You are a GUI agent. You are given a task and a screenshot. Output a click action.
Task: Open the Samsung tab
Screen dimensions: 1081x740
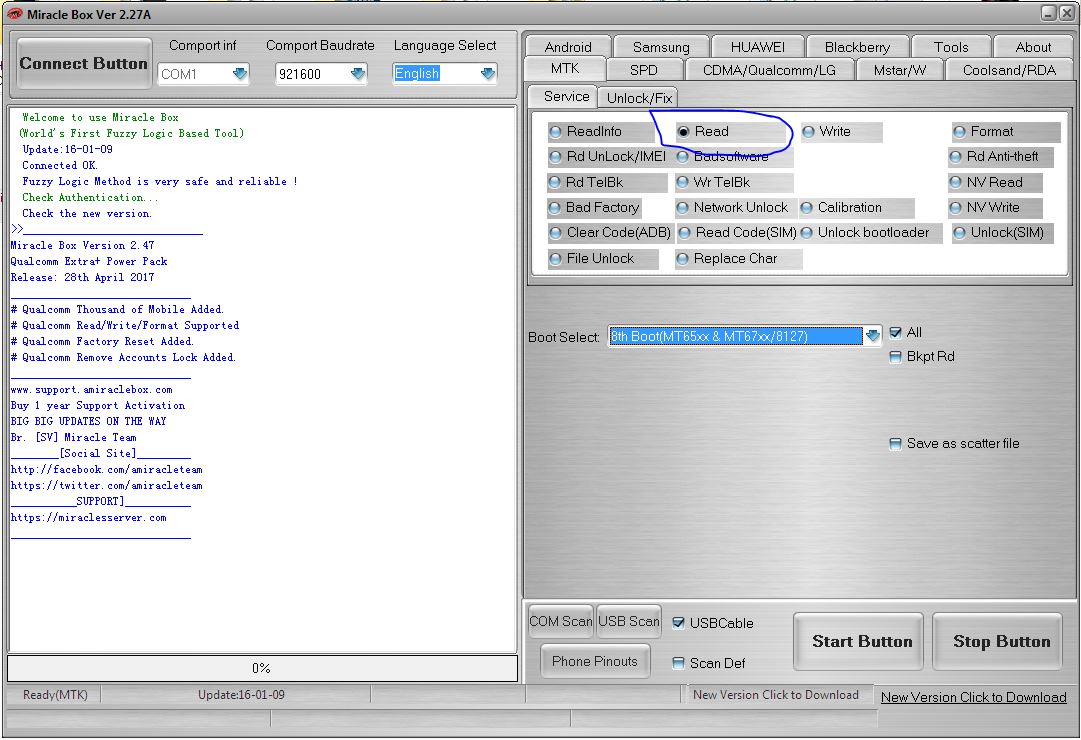tap(661, 46)
